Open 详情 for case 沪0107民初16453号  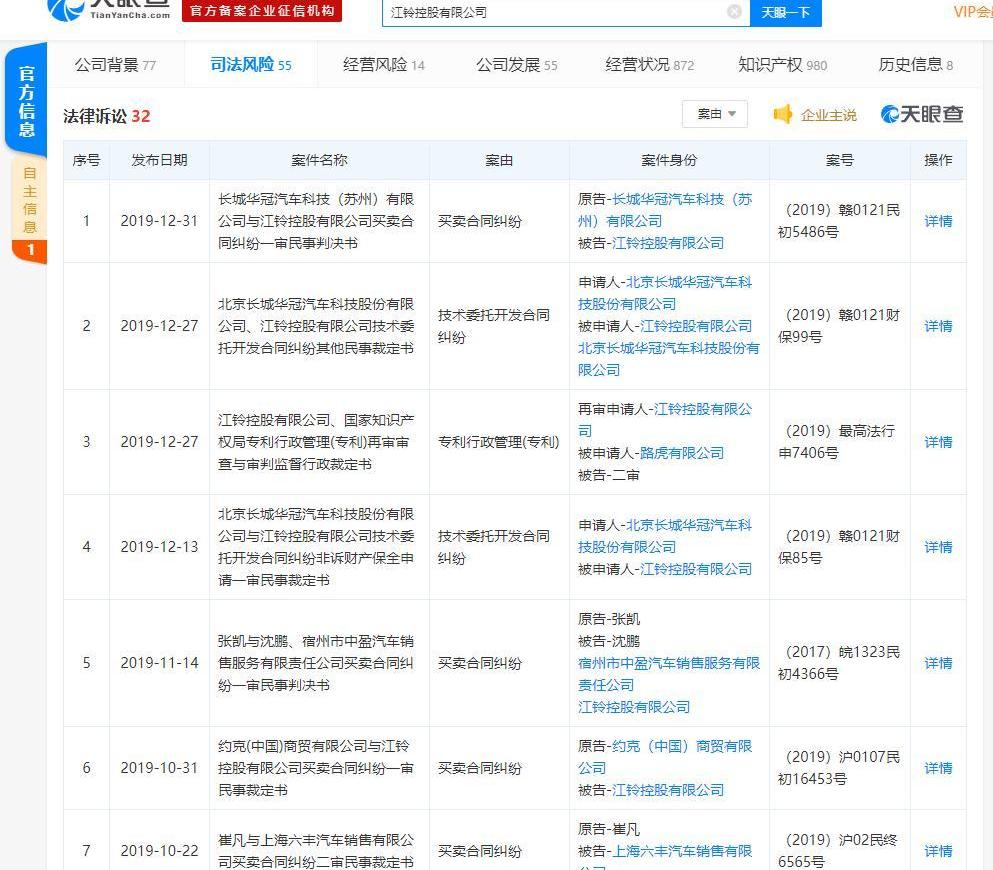pyautogui.click(x=938, y=768)
